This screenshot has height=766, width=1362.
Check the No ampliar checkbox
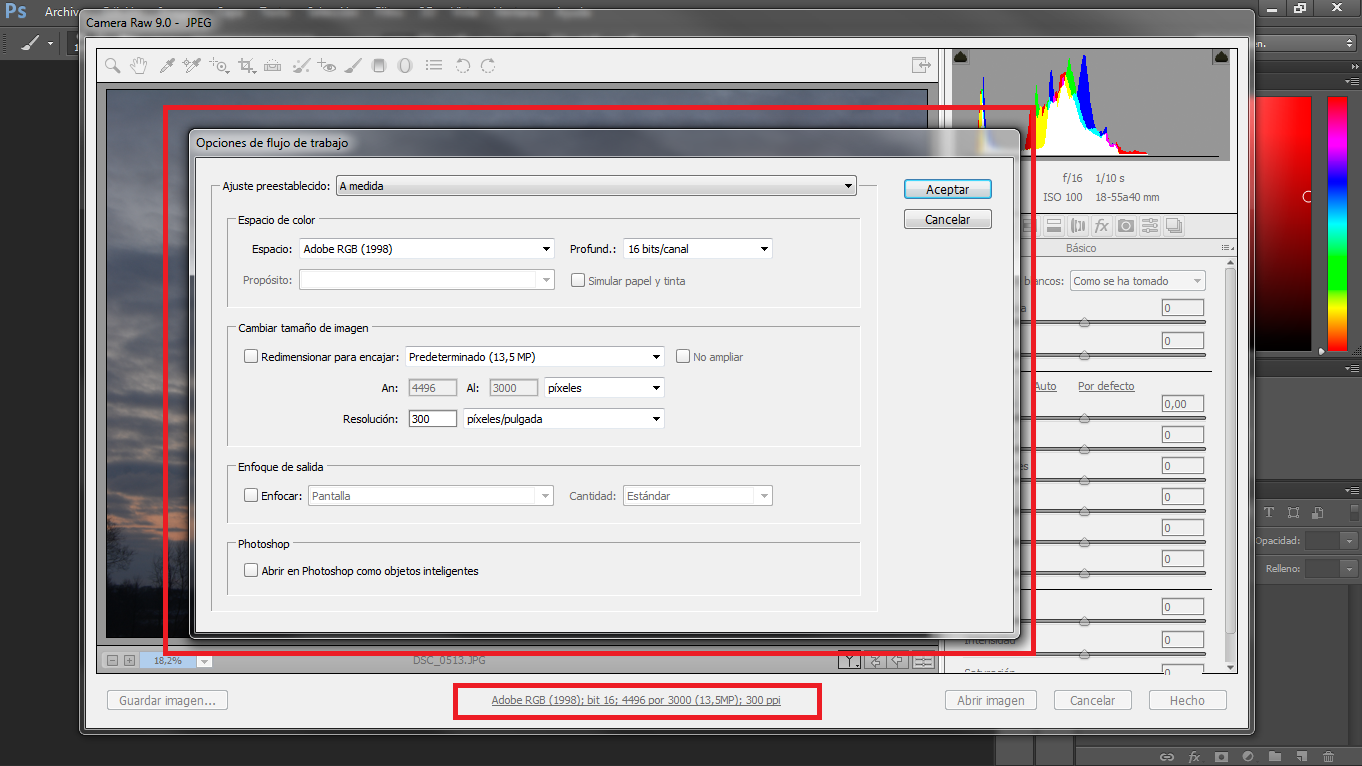684,356
